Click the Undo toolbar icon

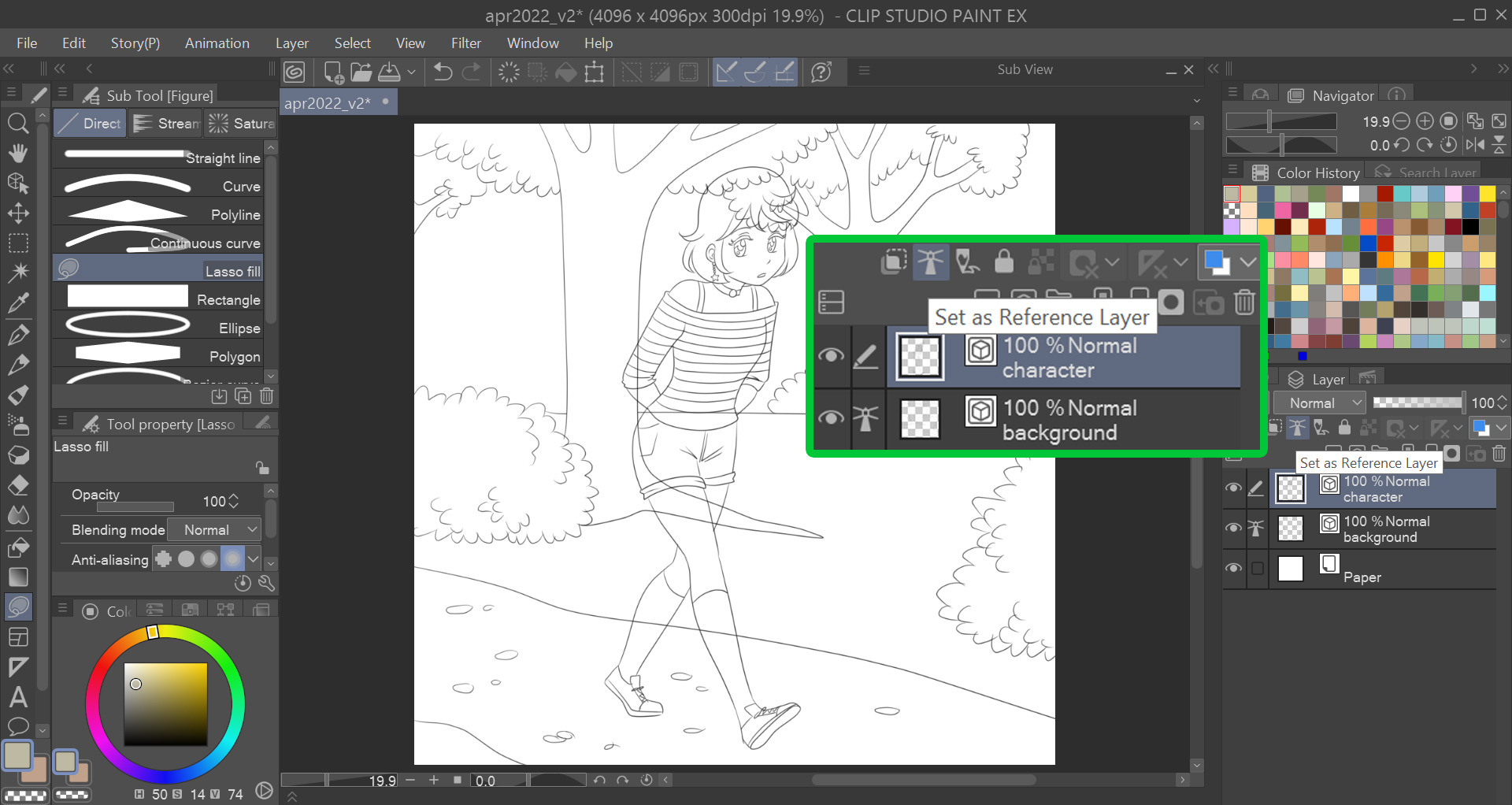pyautogui.click(x=443, y=72)
